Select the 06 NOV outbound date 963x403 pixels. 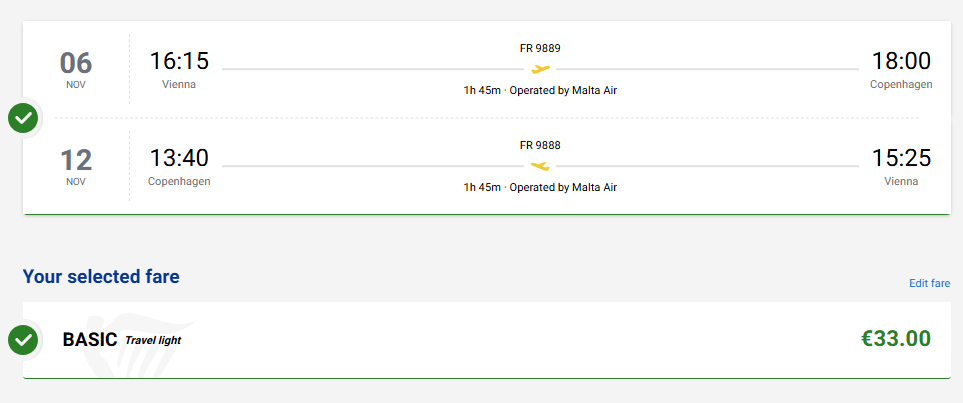tap(76, 69)
